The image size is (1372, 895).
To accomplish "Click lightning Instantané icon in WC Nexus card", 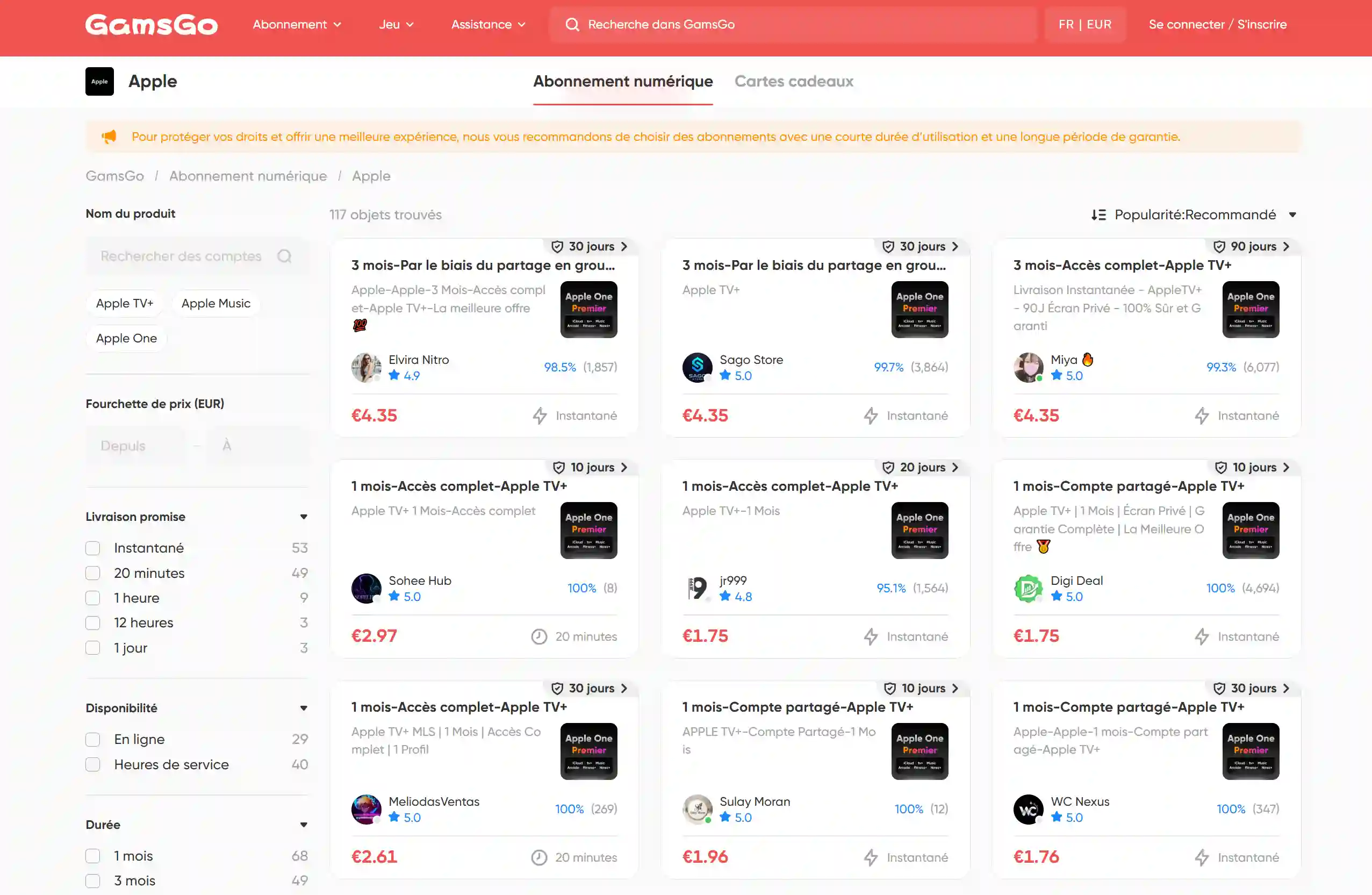I will (1201, 857).
